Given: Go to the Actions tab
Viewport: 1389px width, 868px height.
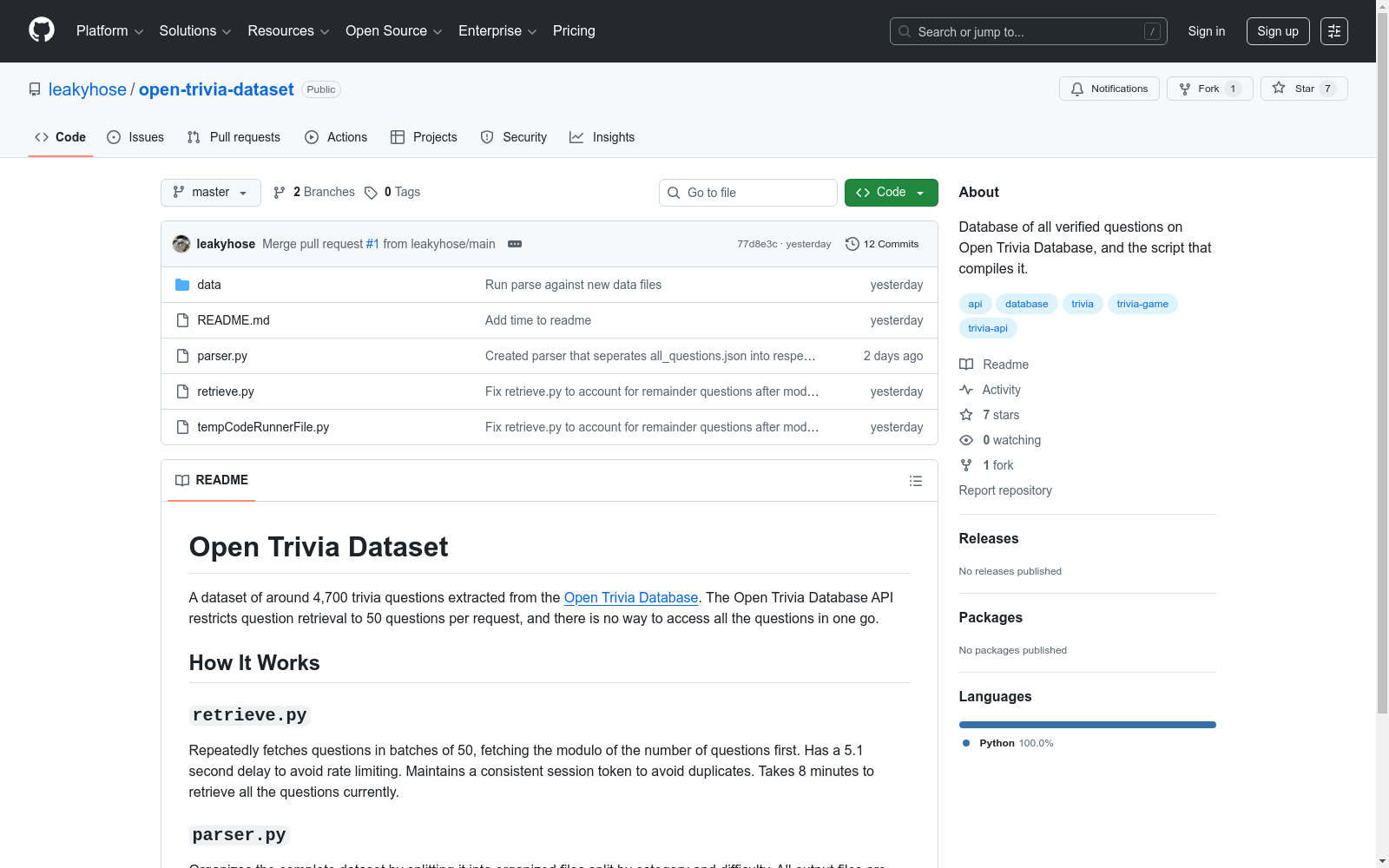Looking at the screenshot, I should point(336,137).
